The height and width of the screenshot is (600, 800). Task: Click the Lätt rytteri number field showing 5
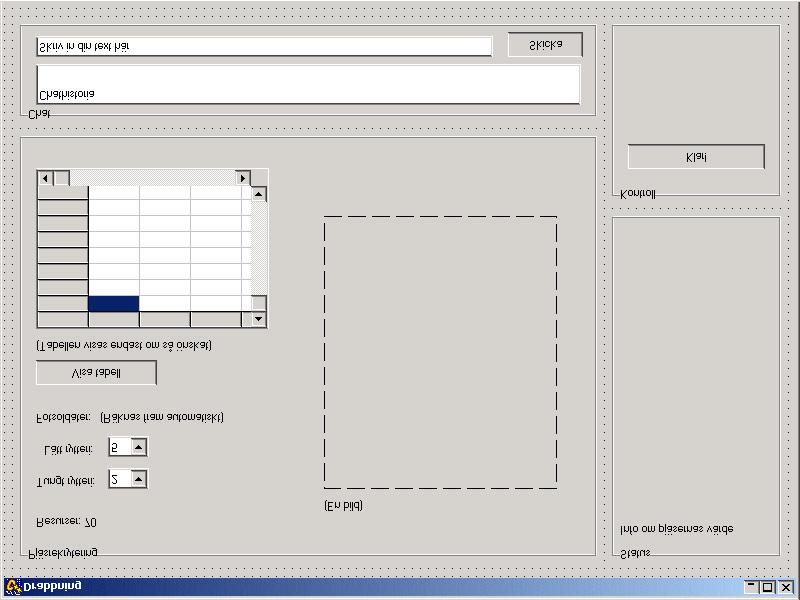pos(120,447)
